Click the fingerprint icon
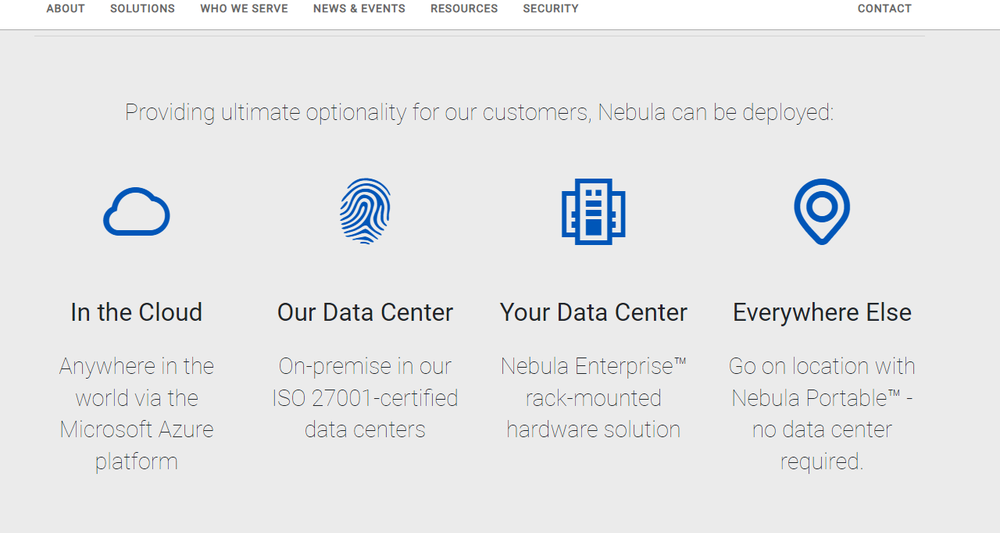 (365, 211)
